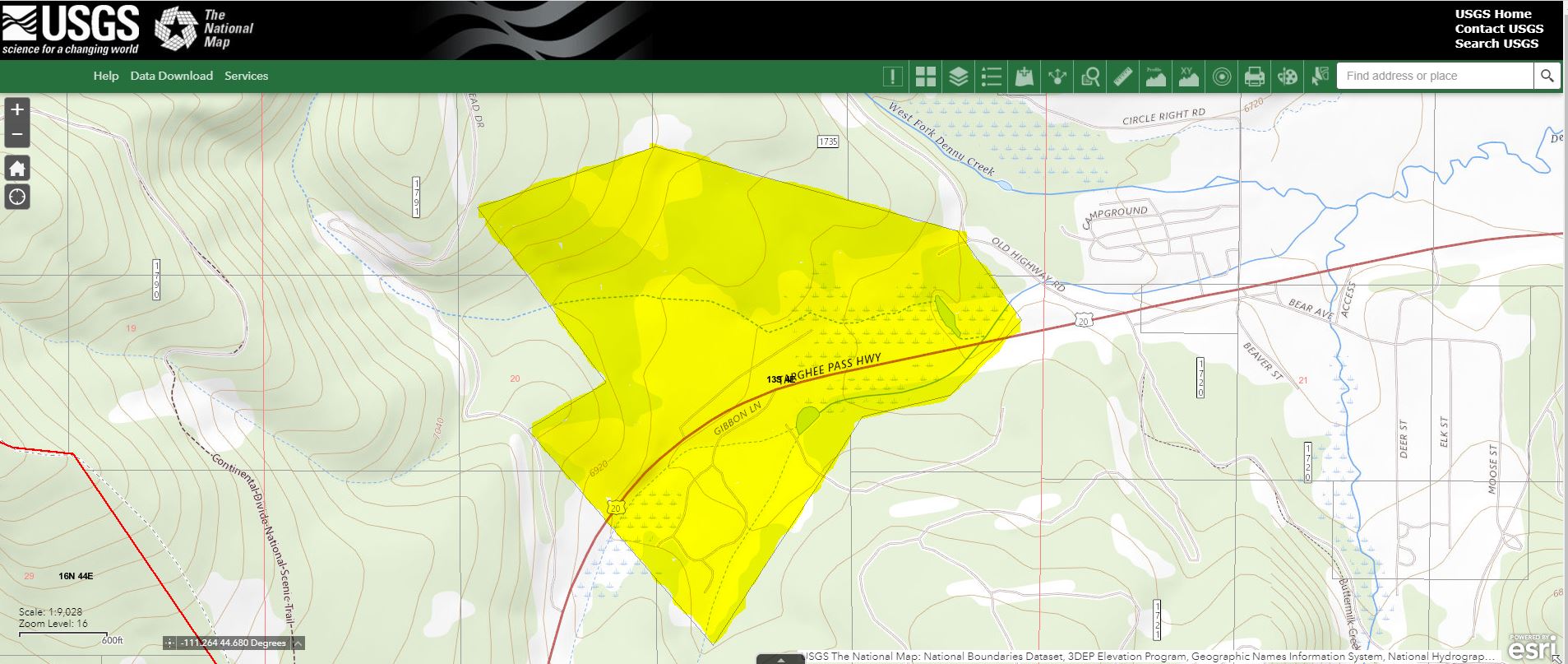Screen dimensions: 1568x664
Task: Click the USGS logo
Action: 71,30
